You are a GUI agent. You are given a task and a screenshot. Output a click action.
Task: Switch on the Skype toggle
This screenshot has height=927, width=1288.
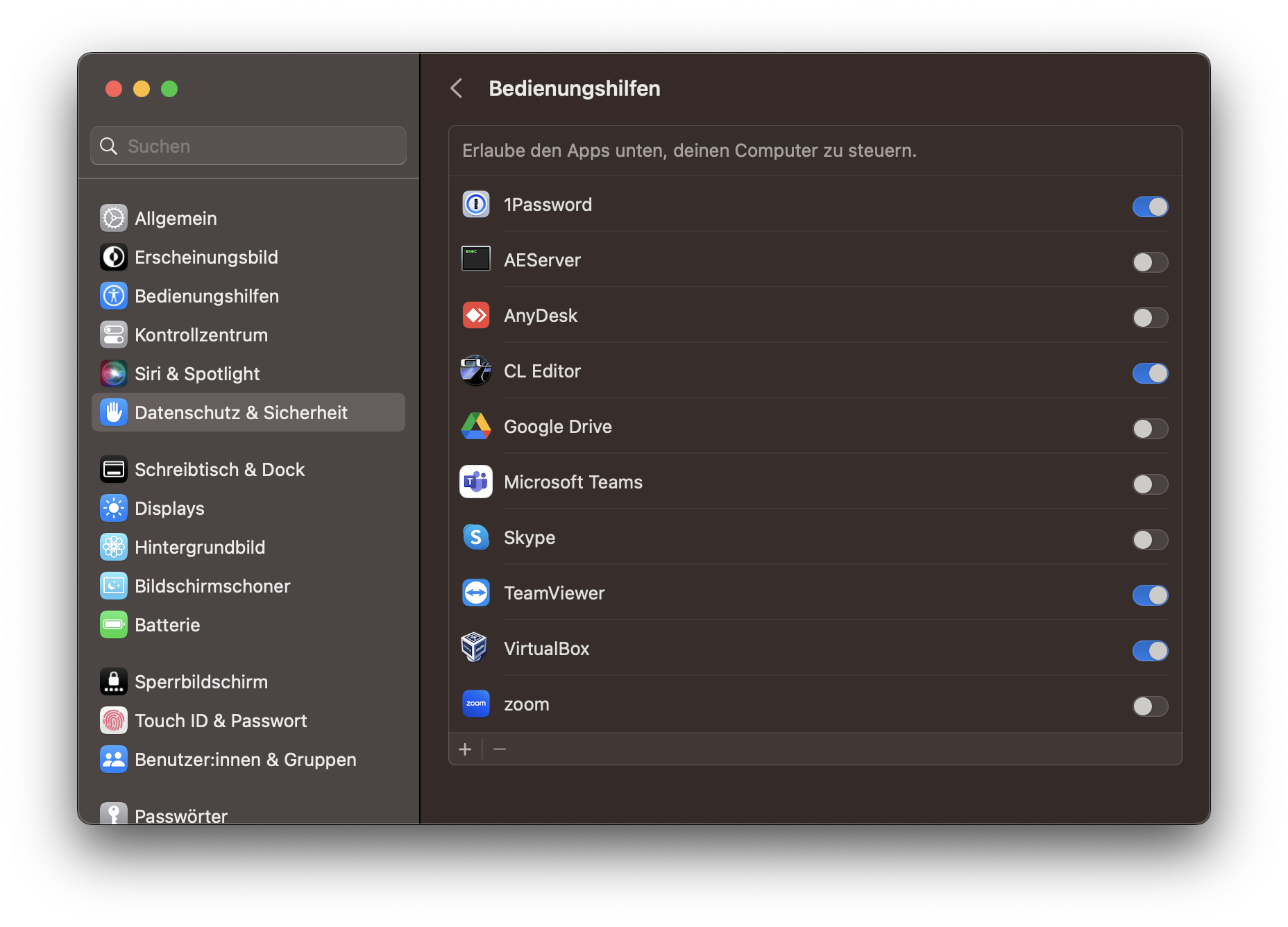1150,539
